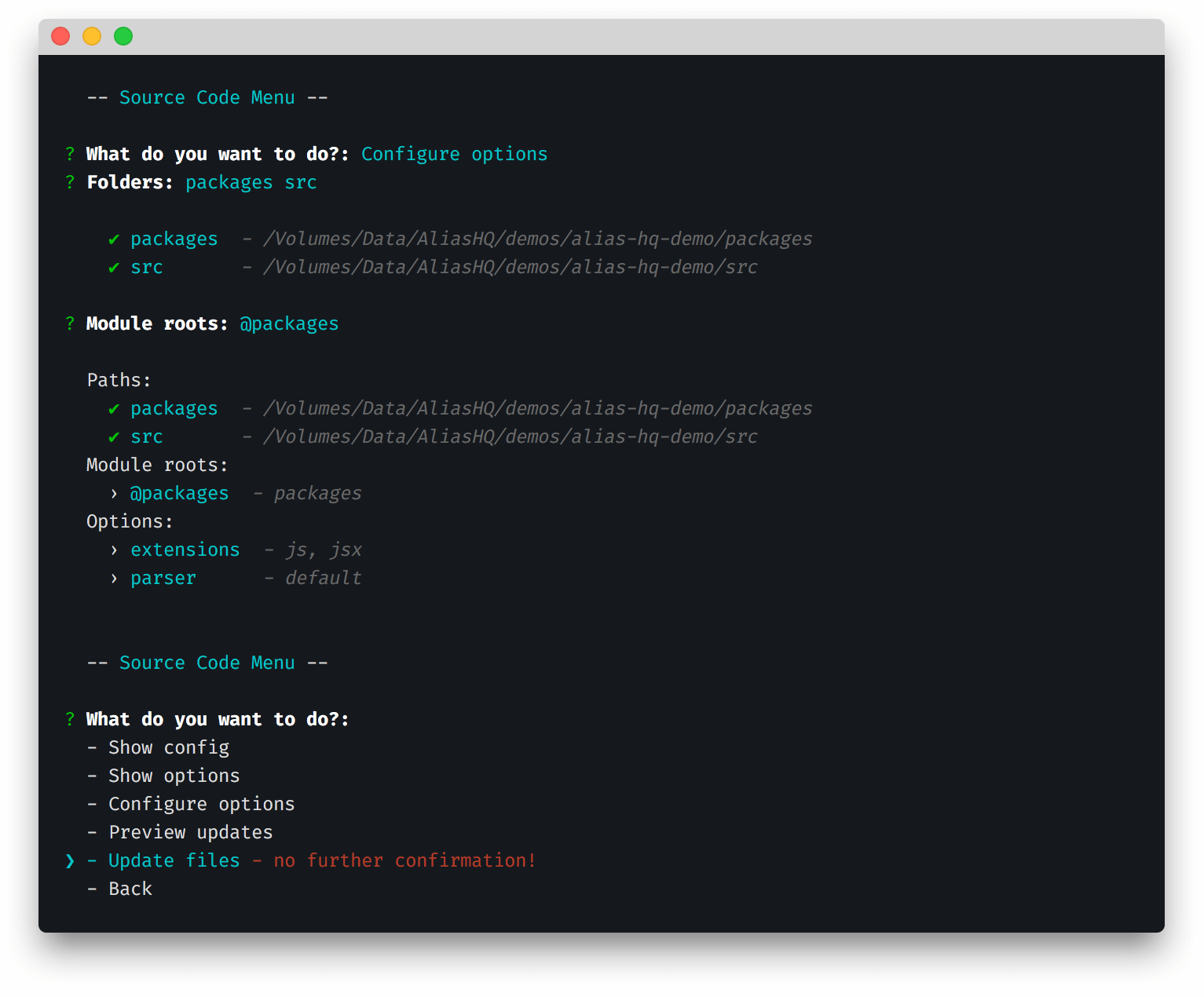Toggle the src folder selection
Image resolution: width=1204 pixels, height=997 pixels.
tap(147, 268)
